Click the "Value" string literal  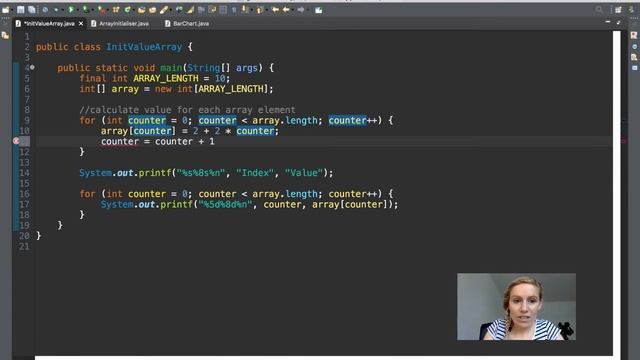[304, 173]
